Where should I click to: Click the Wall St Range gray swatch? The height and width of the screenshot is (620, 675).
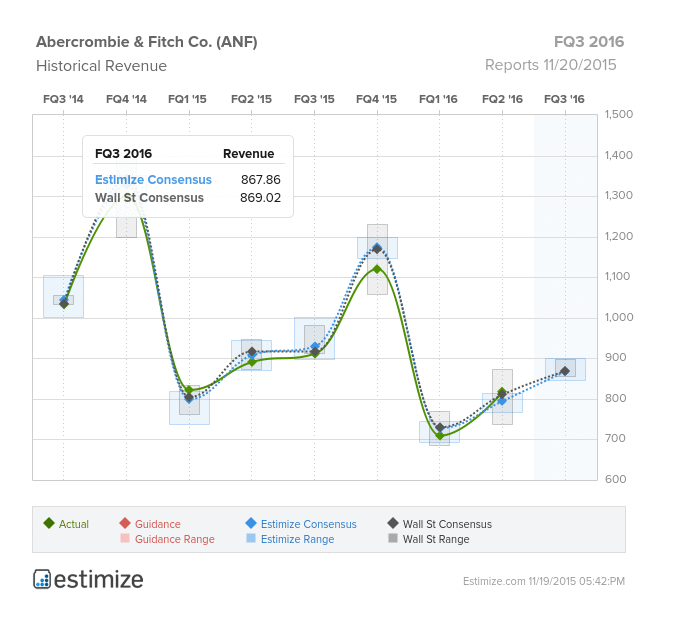(x=393, y=538)
